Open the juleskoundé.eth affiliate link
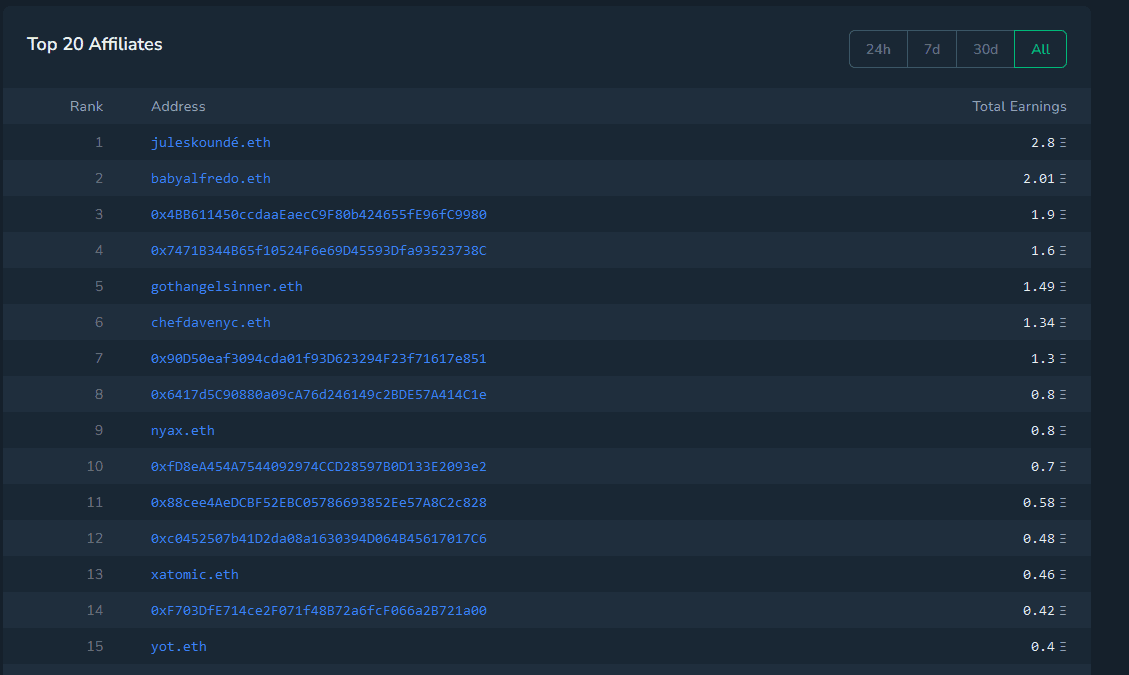This screenshot has width=1129, height=675. coord(210,142)
